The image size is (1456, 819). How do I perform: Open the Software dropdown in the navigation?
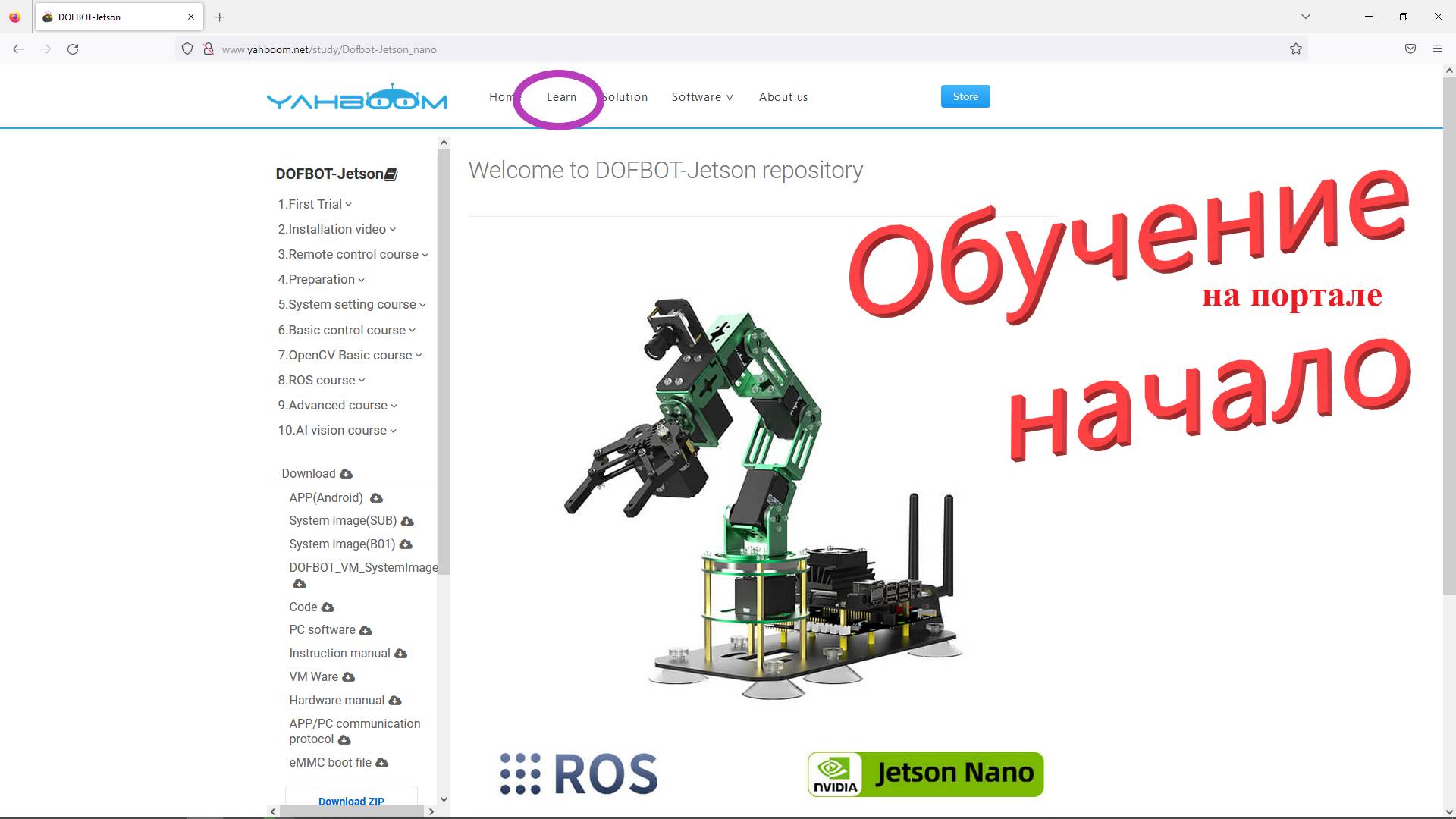point(701,97)
